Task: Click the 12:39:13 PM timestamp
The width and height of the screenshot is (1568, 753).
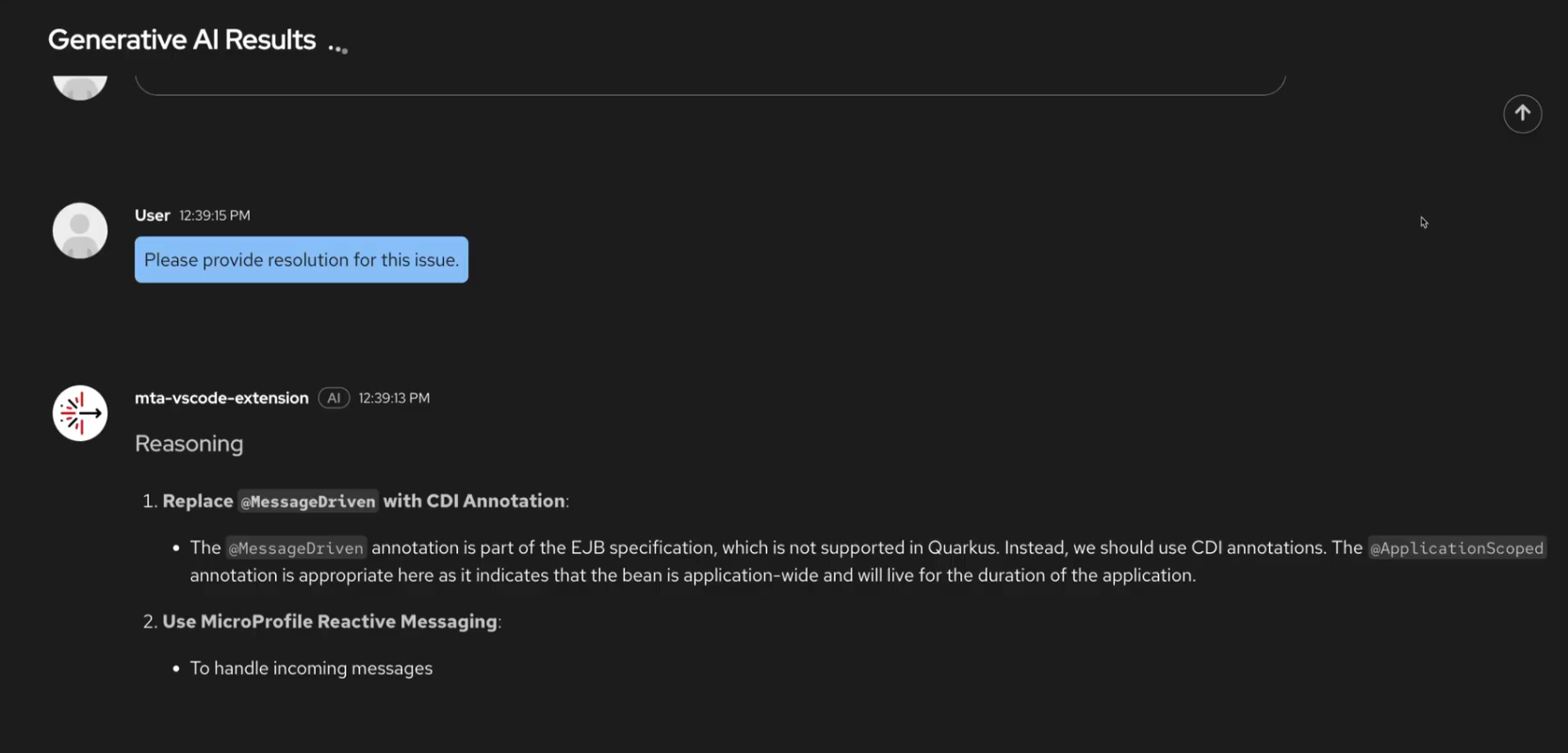Action: [x=394, y=399]
